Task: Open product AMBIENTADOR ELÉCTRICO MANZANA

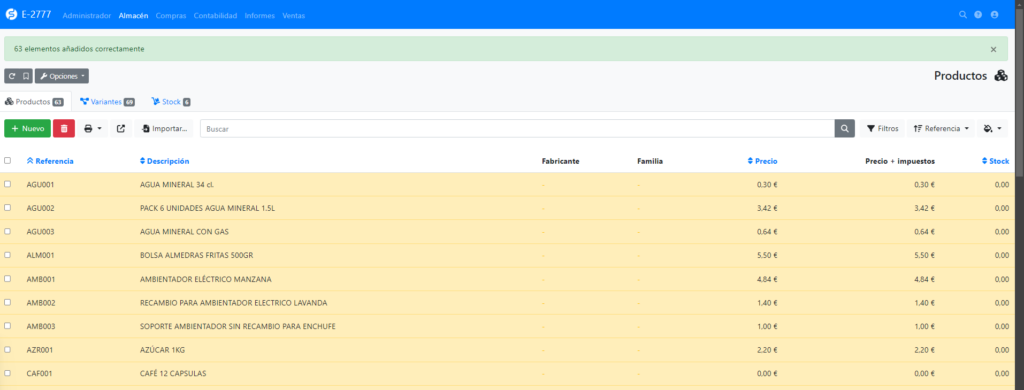Action: click(206, 279)
